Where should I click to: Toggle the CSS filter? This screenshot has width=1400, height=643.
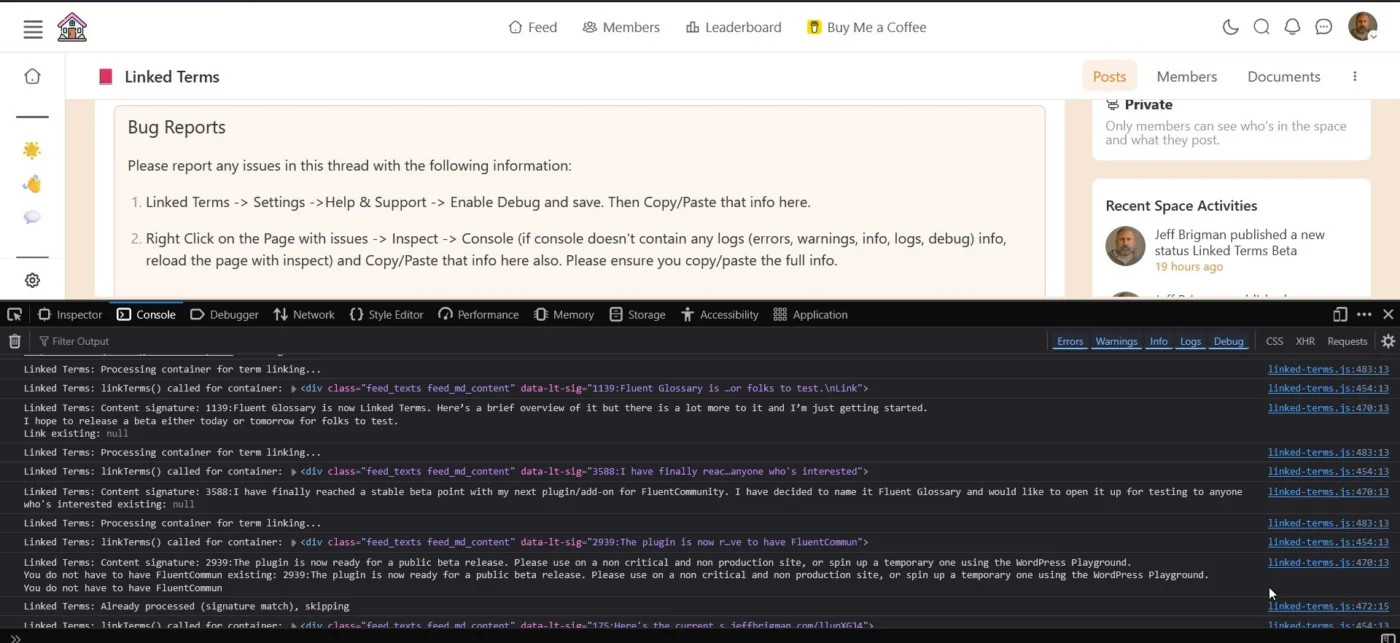[x=1274, y=341]
